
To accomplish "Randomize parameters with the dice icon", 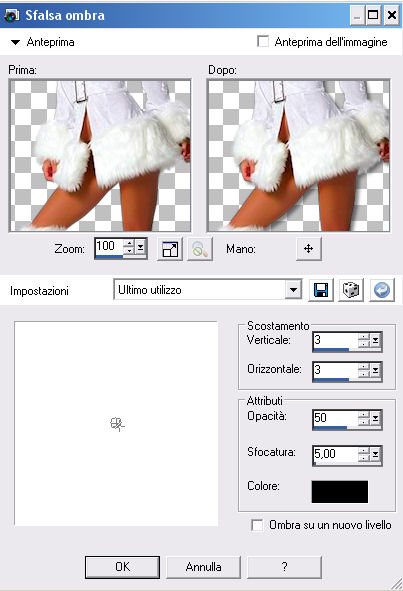I will 351,290.
